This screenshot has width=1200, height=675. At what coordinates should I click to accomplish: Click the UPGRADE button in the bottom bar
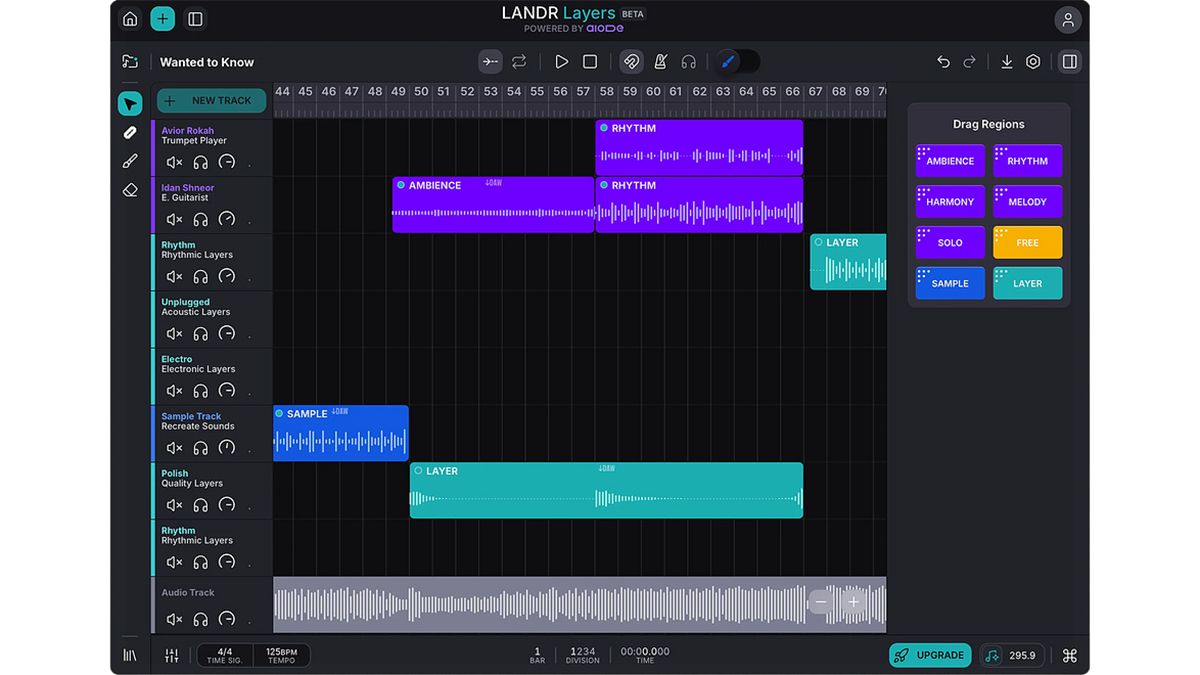930,655
